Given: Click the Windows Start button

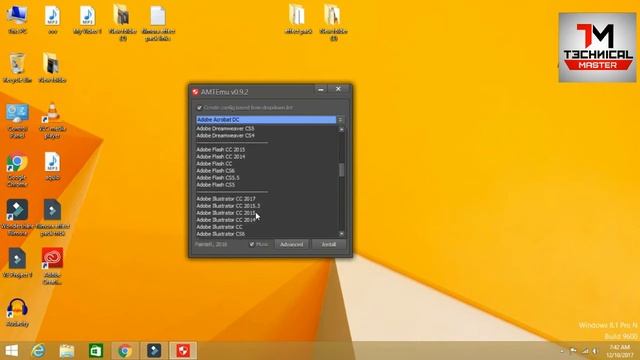Looking at the screenshot, I should tap(11, 351).
